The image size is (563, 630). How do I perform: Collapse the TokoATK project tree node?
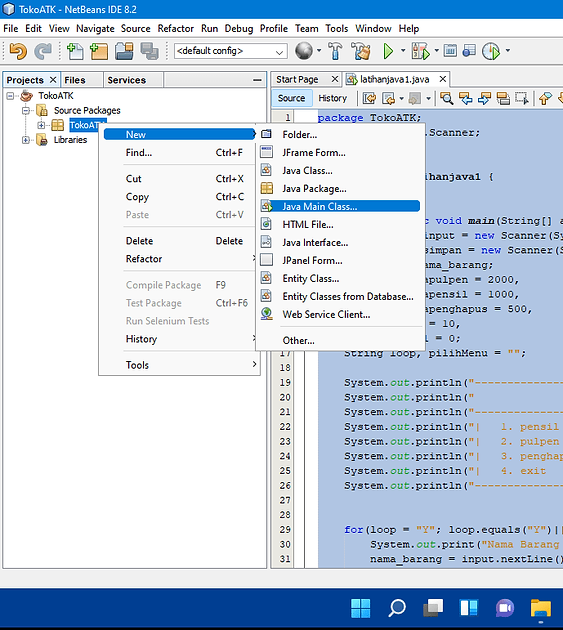coord(10,96)
